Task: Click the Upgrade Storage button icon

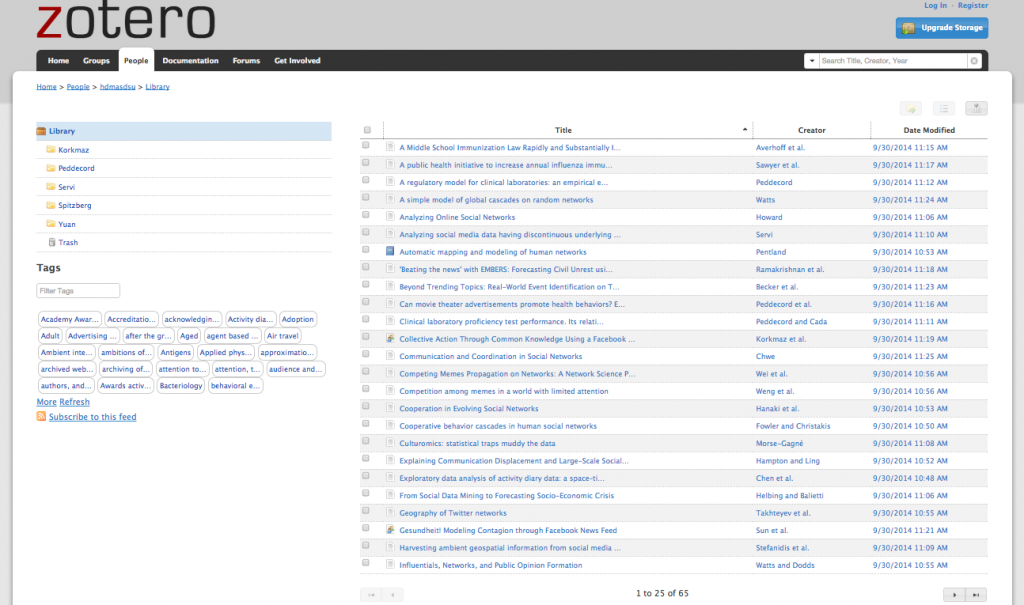Action: pos(908,28)
